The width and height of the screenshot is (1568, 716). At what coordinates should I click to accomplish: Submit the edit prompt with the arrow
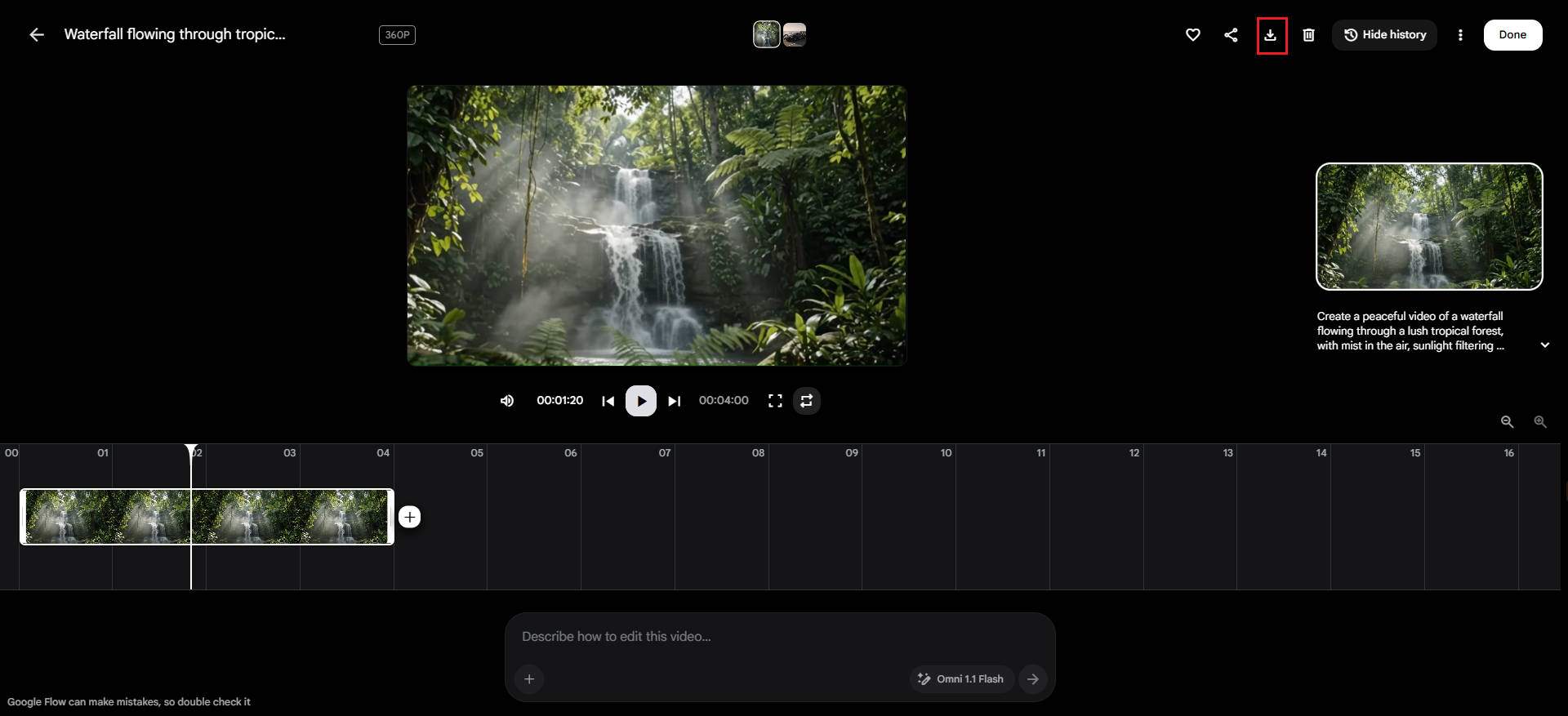(1033, 679)
